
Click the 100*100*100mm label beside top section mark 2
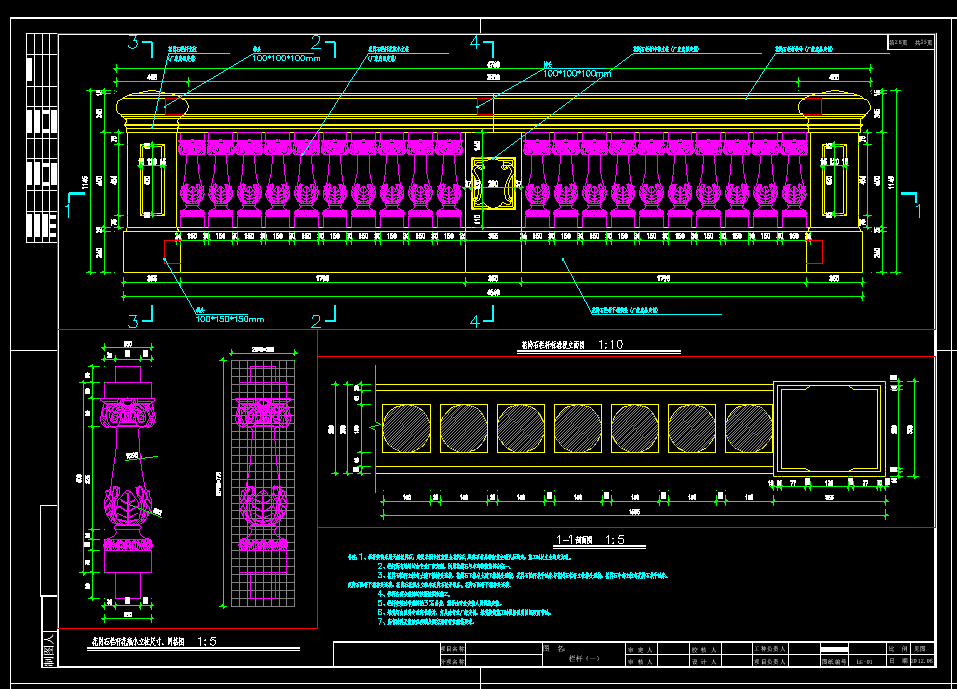286,58
